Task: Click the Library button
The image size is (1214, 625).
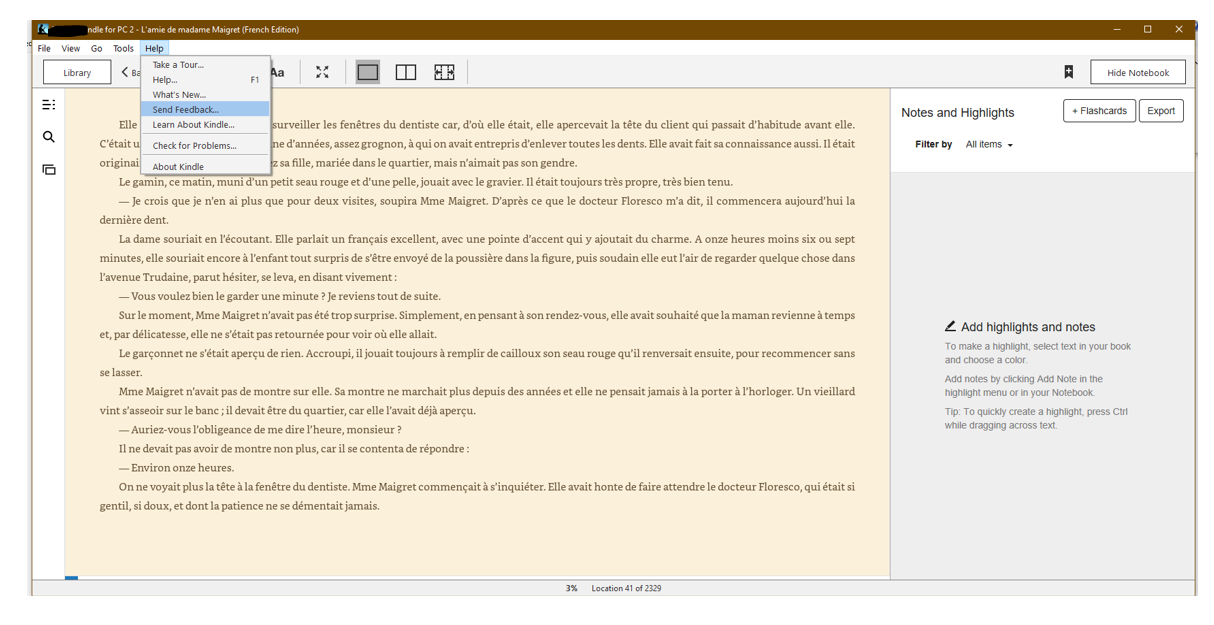Action: point(77,72)
